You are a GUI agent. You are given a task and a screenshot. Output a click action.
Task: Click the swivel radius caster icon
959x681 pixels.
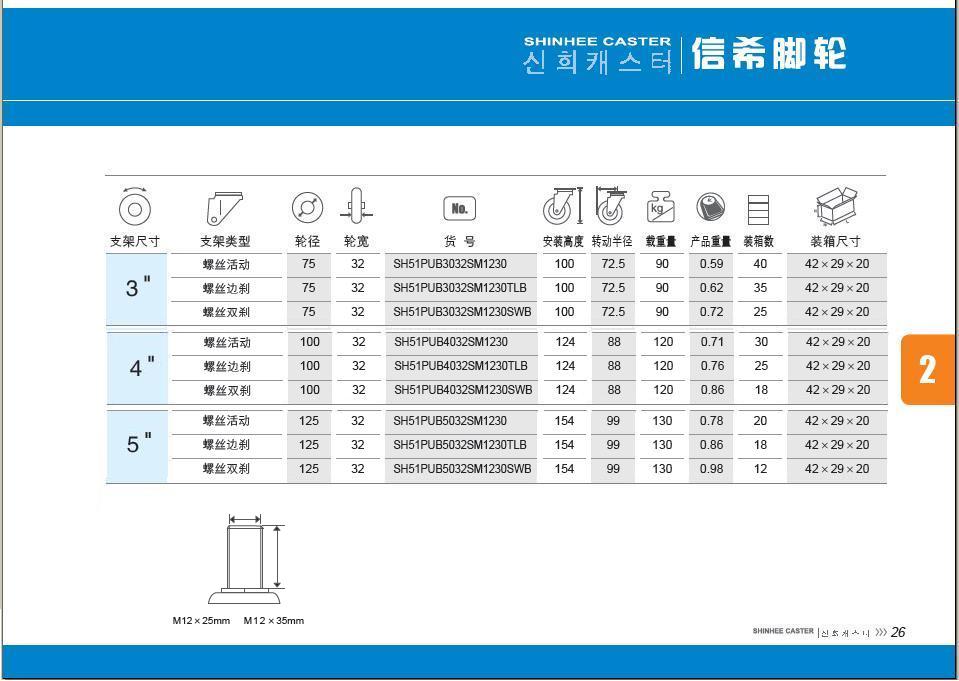(610, 206)
